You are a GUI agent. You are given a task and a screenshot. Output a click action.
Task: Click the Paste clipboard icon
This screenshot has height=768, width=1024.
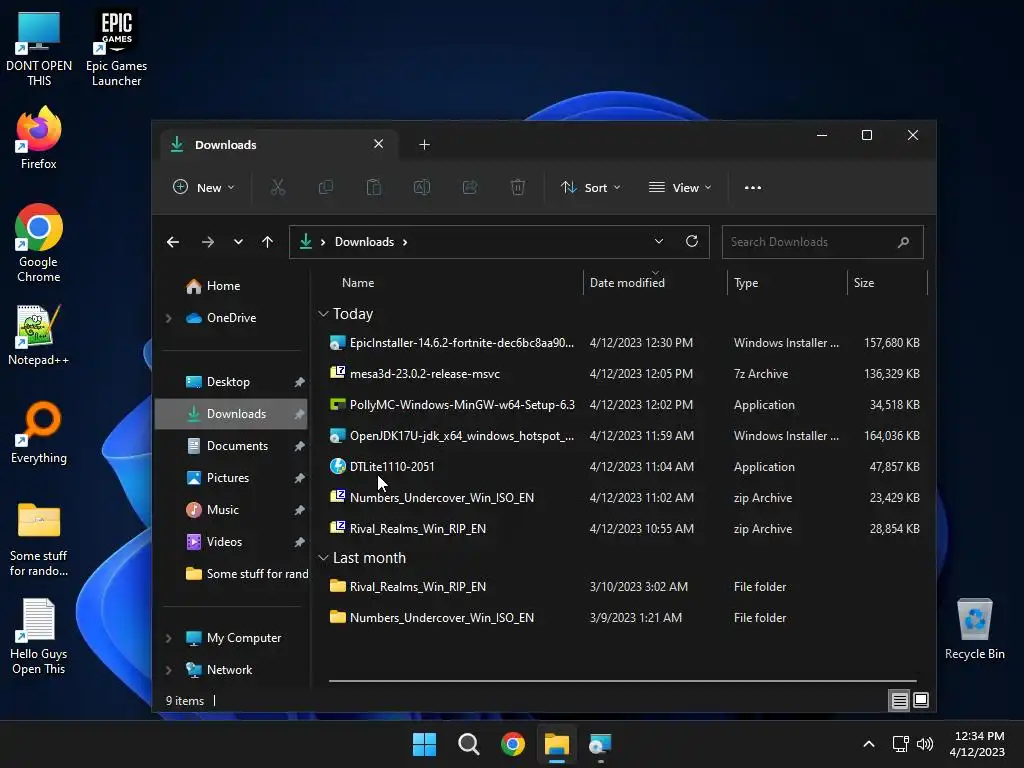[x=374, y=187]
